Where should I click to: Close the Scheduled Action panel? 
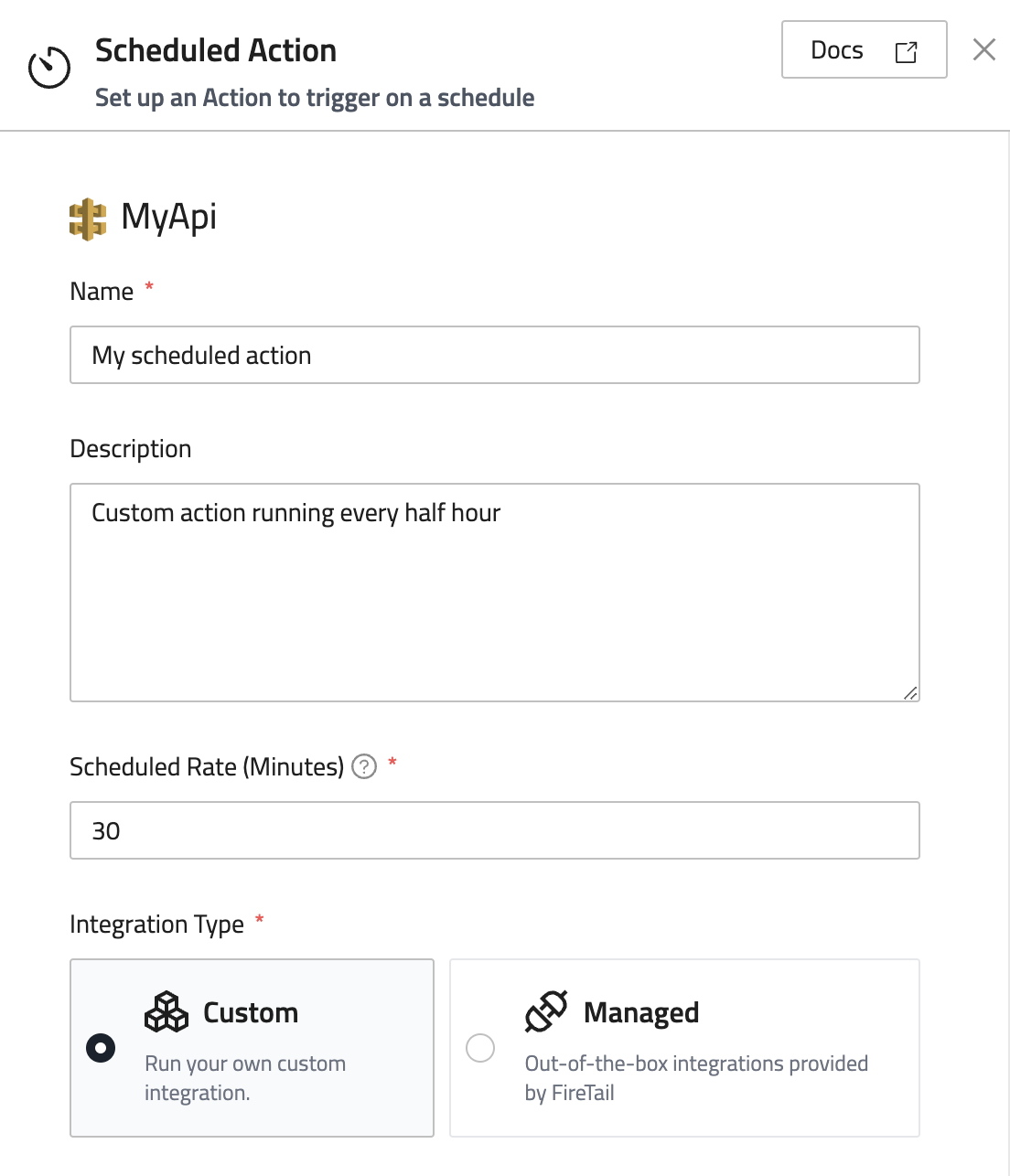click(x=984, y=49)
